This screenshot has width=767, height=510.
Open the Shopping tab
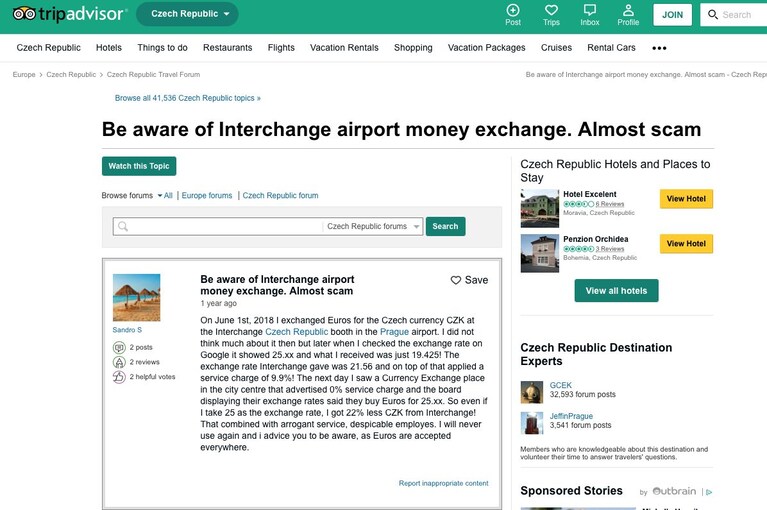[413, 48]
